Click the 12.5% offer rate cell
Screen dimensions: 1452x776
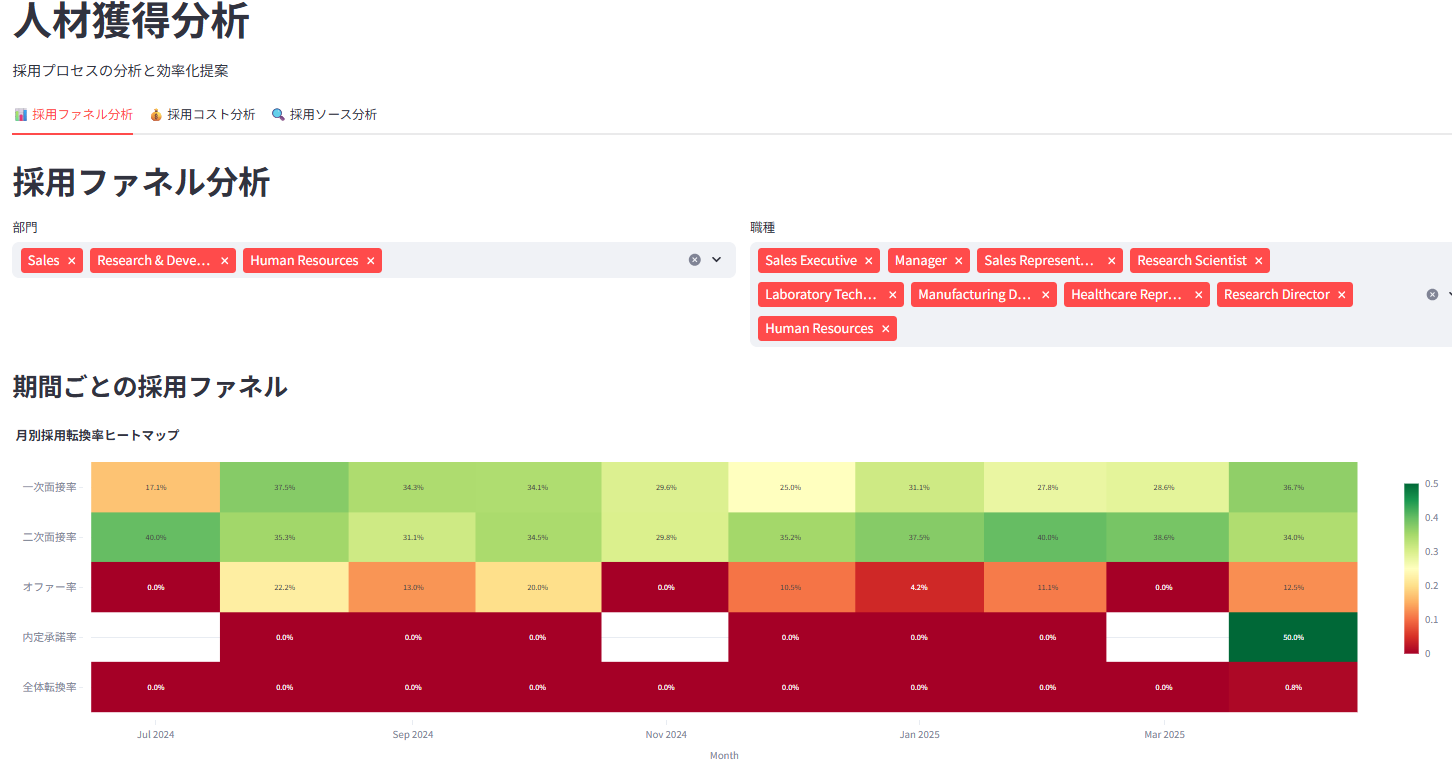[x=1293, y=587]
